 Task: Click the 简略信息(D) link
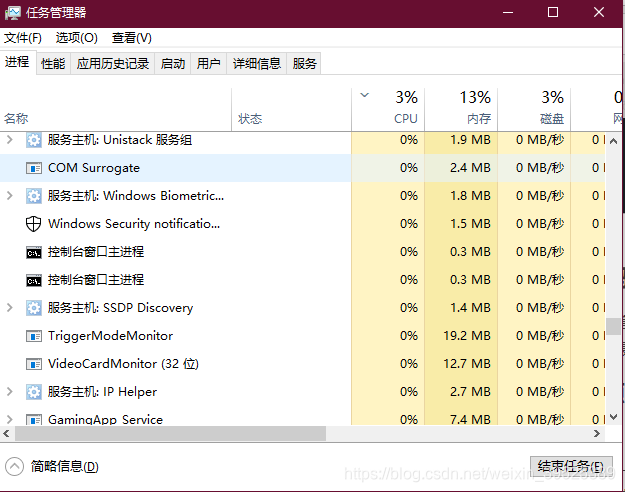point(65,466)
